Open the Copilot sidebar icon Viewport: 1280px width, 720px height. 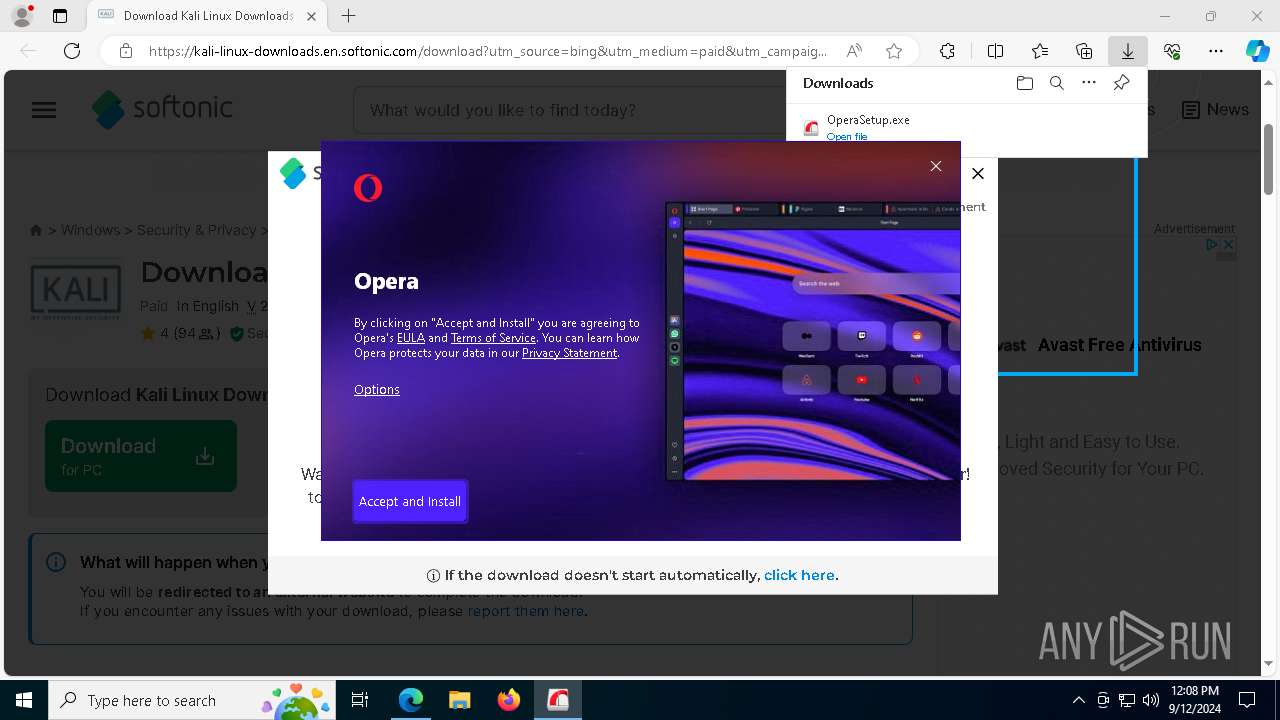pyautogui.click(x=1257, y=51)
